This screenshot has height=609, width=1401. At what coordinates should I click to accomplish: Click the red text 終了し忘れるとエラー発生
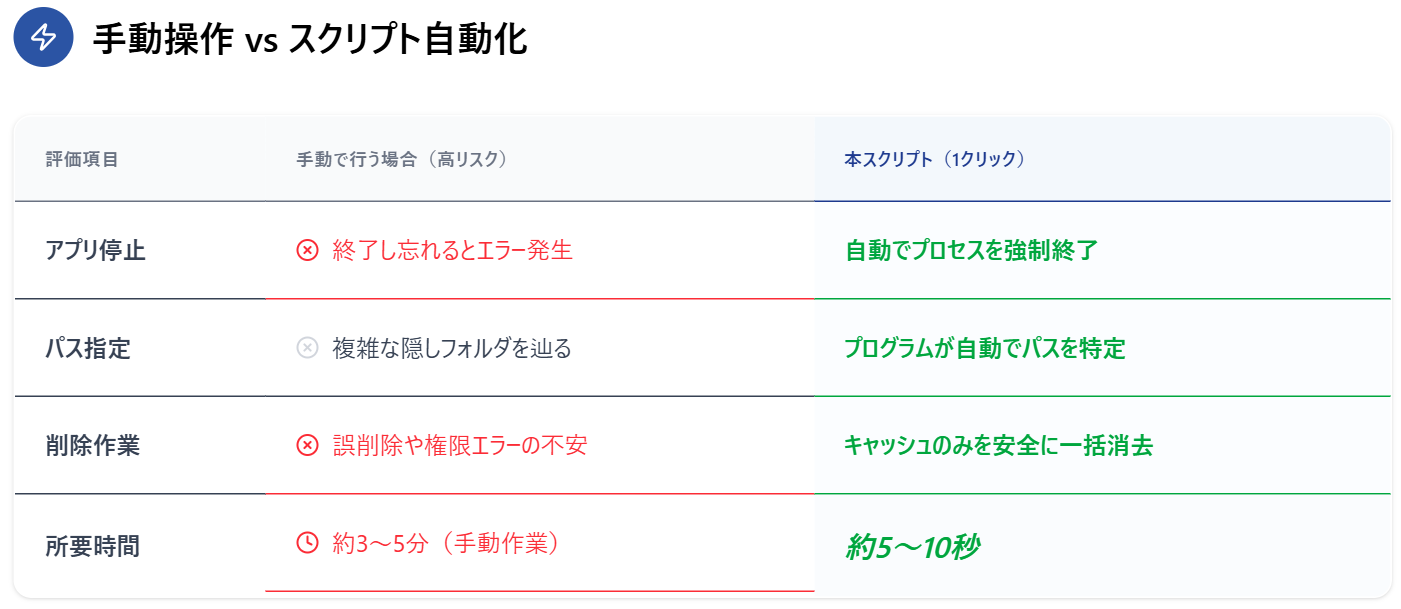click(x=453, y=250)
